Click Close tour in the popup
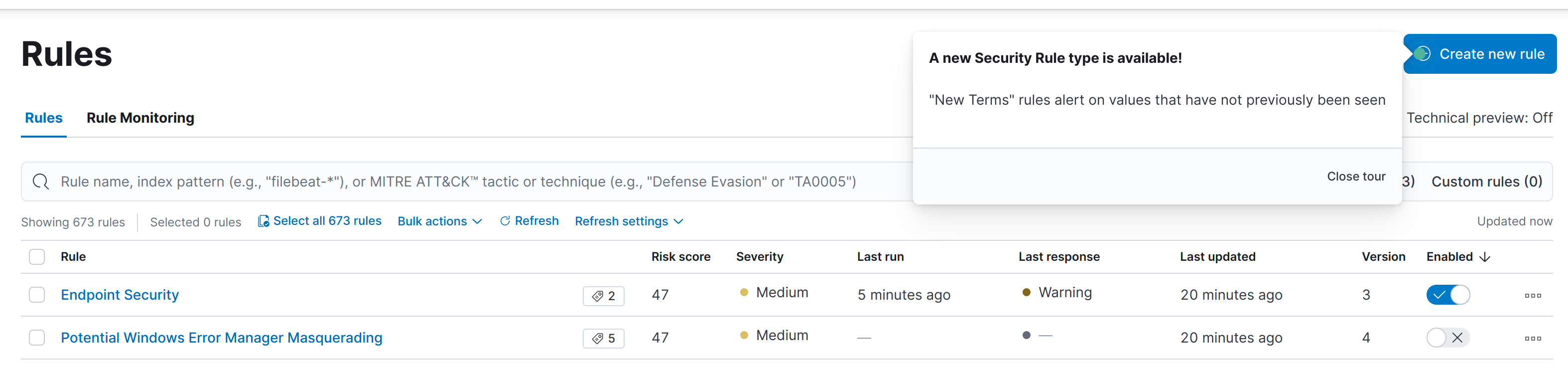Image resolution: width=1568 pixels, height=369 pixels. pyautogui.click(x=1356, y=177)
